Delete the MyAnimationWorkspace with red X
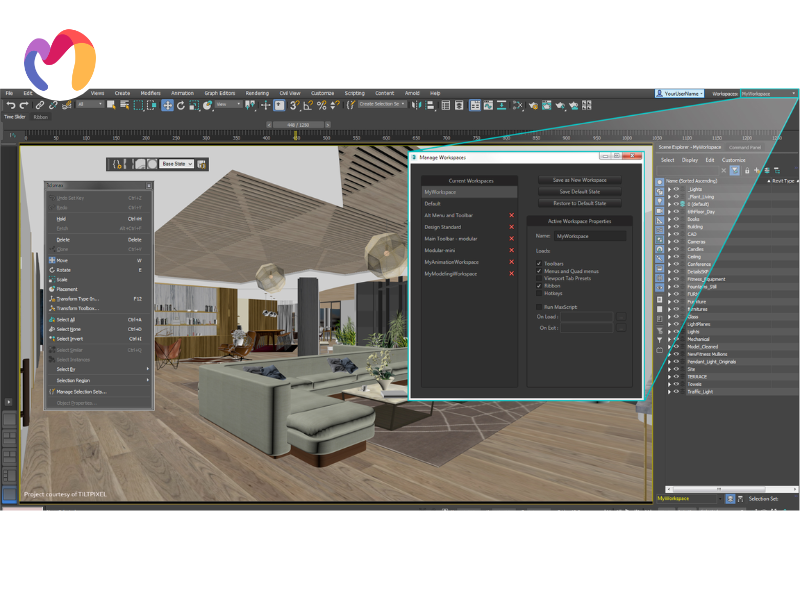The image size is (800, 600). [x=511, y=262]
